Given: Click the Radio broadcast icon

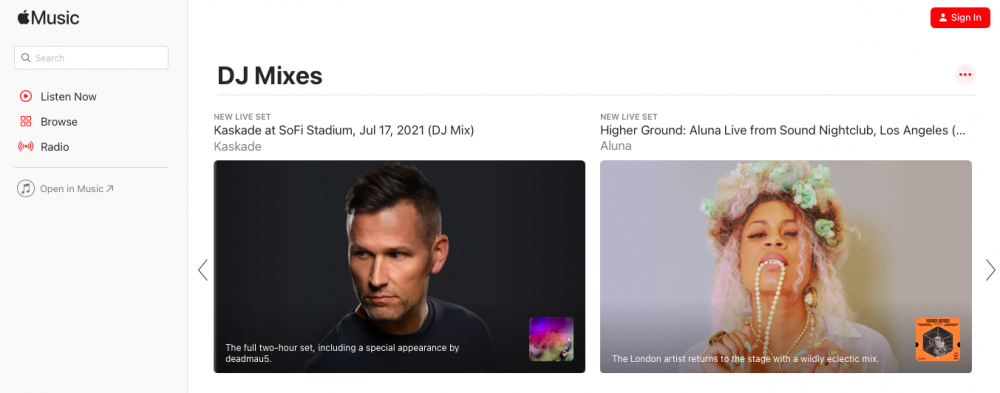Looking at the screenshot, I should [26, 147].
